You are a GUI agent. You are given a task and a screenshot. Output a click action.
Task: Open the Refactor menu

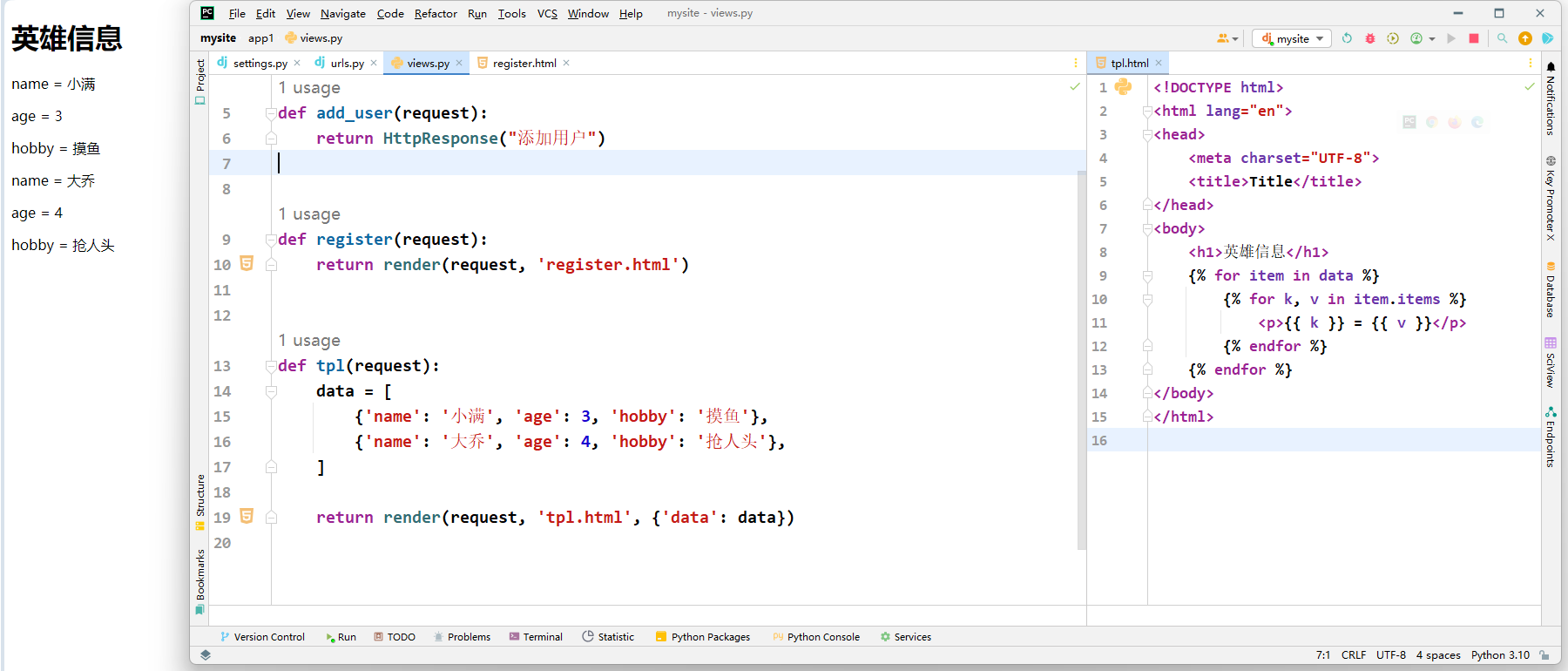[x=436, y=14]
